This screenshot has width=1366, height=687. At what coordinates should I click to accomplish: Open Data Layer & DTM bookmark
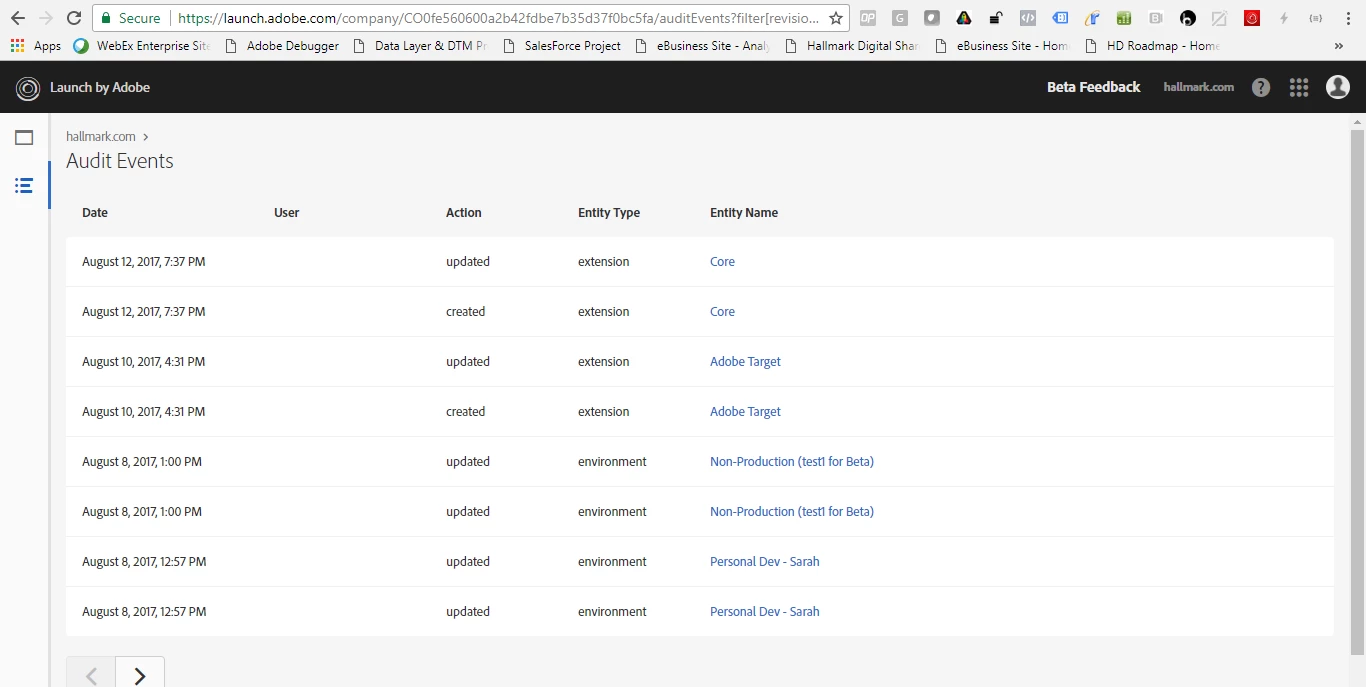(420, 46)
